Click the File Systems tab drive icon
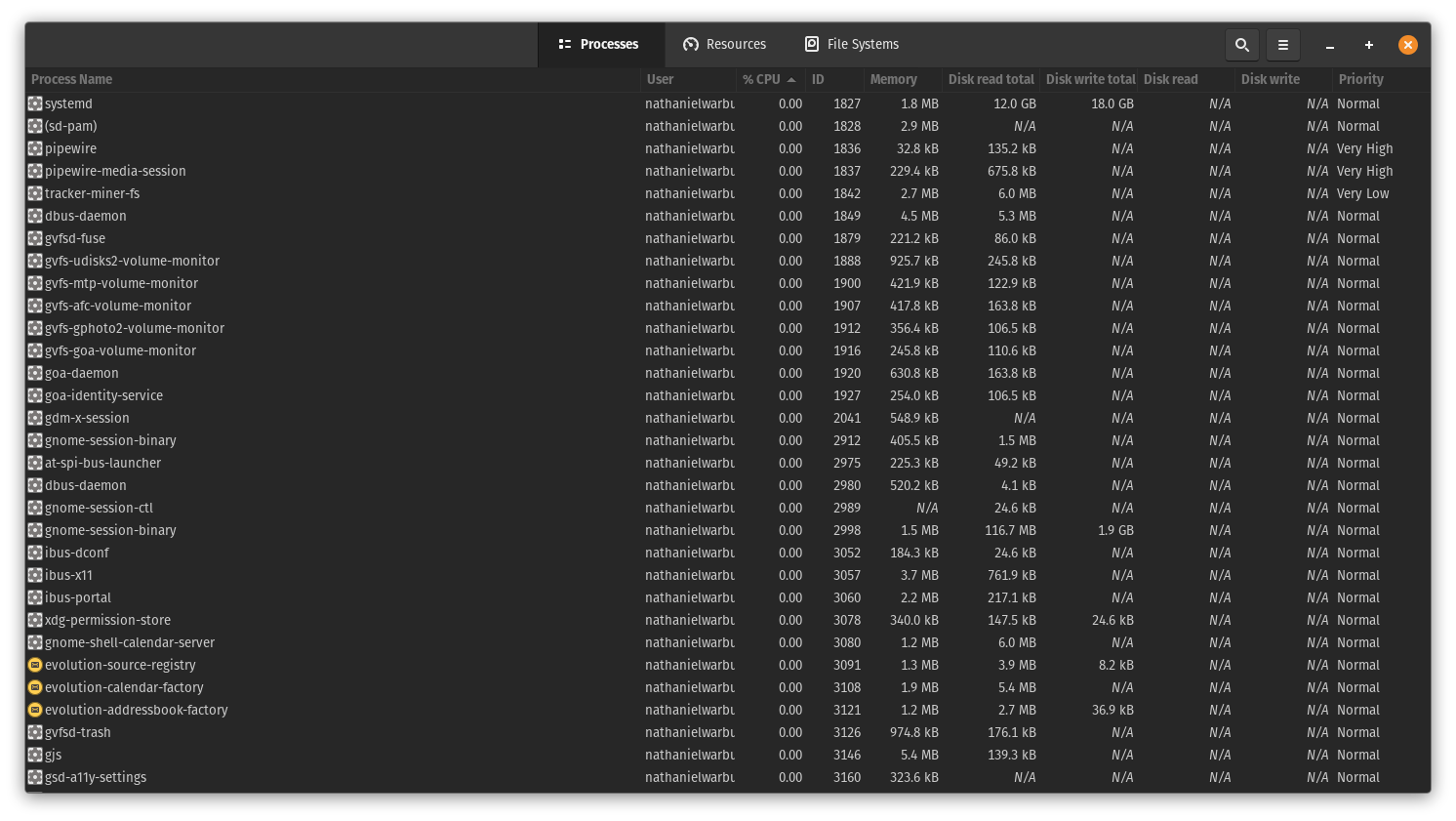 [x=812, y=44]
